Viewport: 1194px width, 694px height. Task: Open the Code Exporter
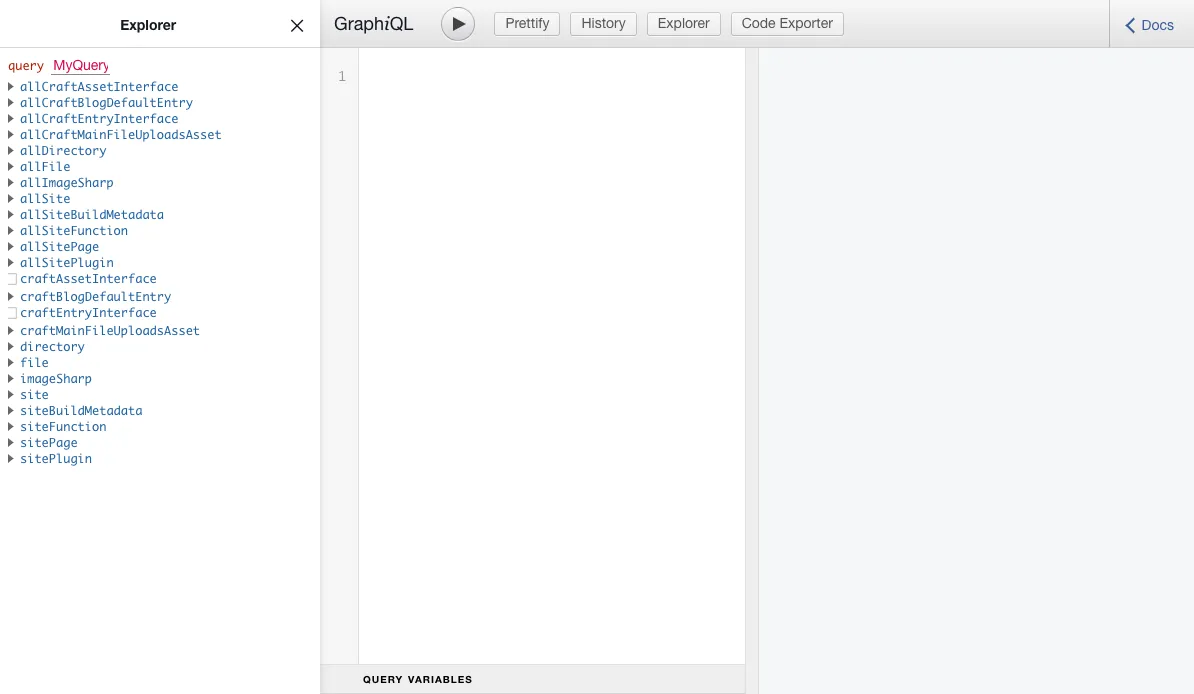click(x=787, y=24)
